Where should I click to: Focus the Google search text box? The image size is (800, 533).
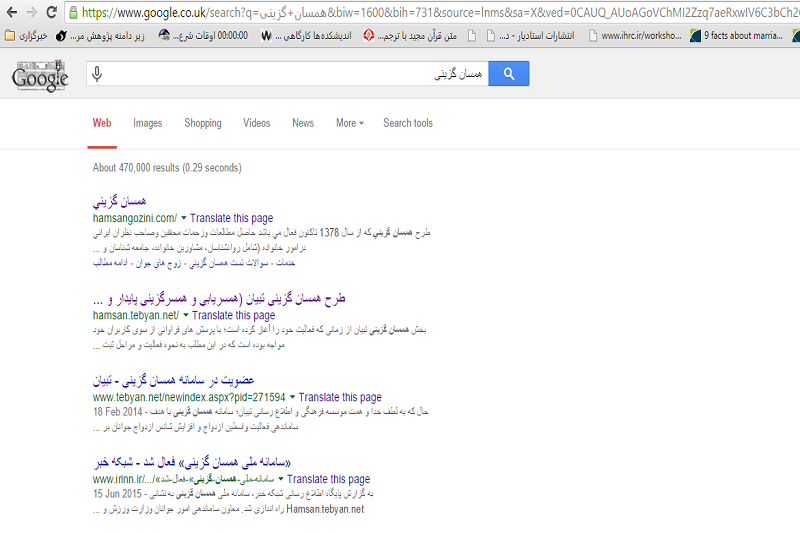(287, 74)
